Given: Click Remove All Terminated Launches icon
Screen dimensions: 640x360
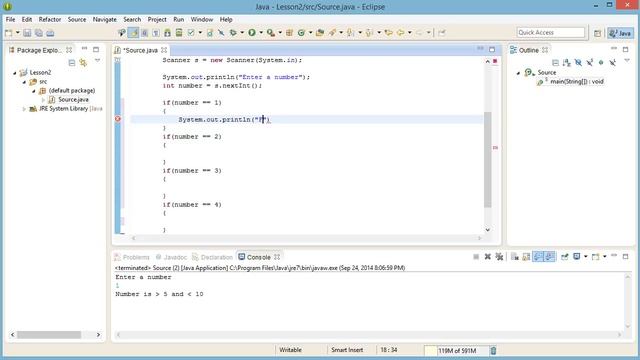Looking at the screenshot, I should click(499, 257).
